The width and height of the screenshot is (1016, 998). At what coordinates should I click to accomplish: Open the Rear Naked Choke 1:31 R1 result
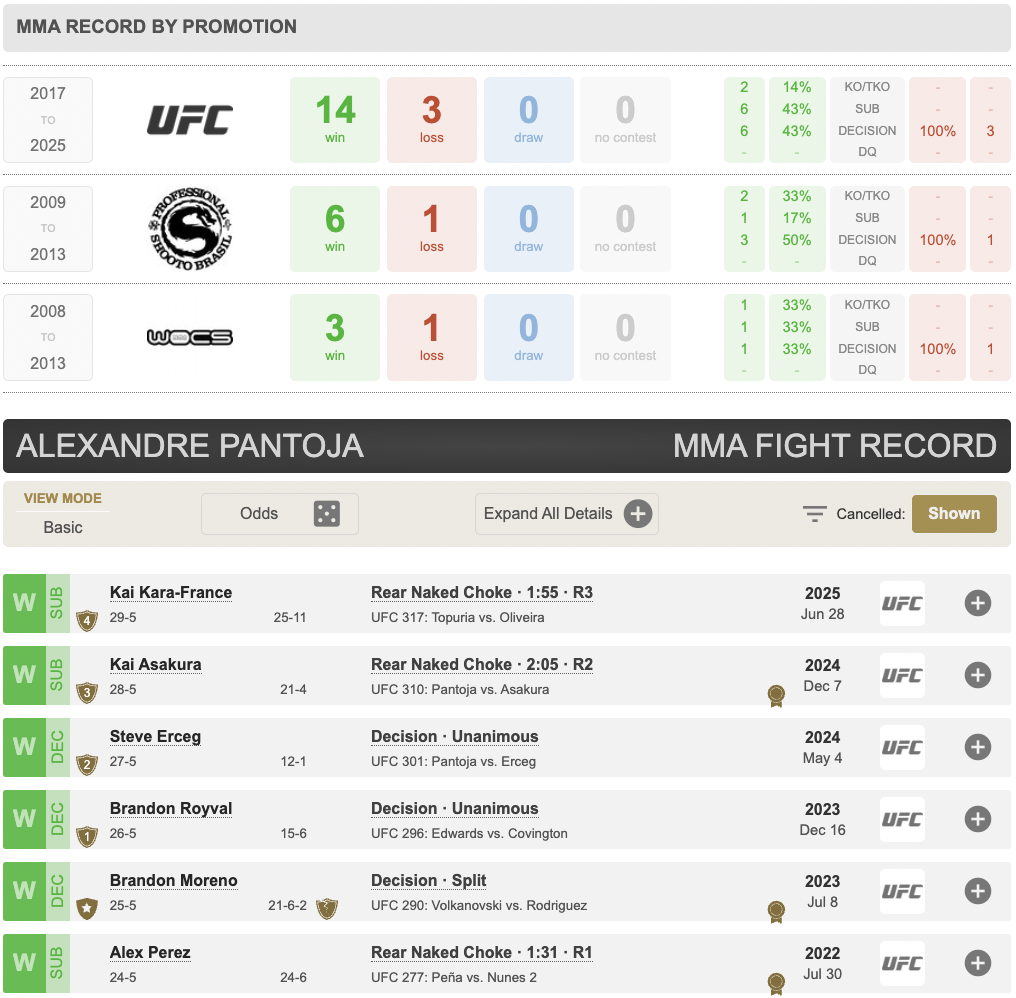pos(481,953)
